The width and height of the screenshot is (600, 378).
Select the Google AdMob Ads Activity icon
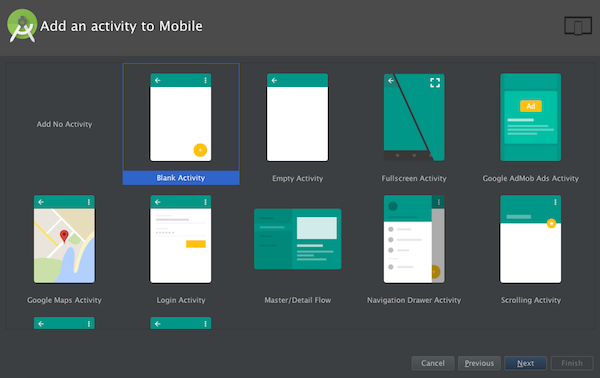(x=531, y=117)
